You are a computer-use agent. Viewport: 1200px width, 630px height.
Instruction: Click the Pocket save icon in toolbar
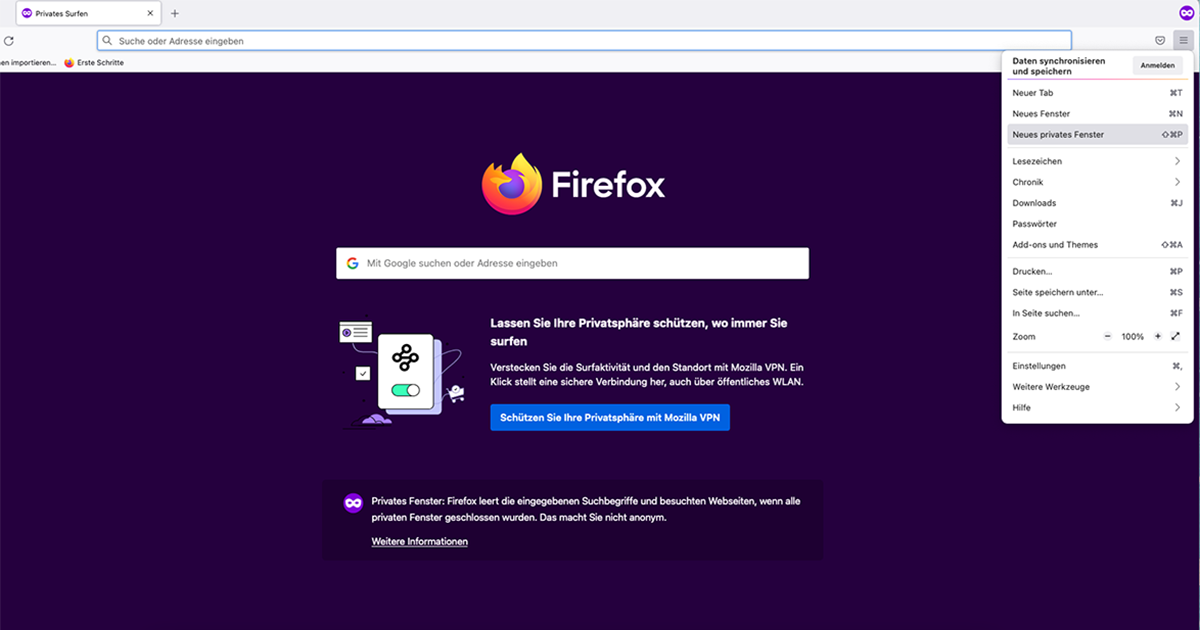point(1160,41)
